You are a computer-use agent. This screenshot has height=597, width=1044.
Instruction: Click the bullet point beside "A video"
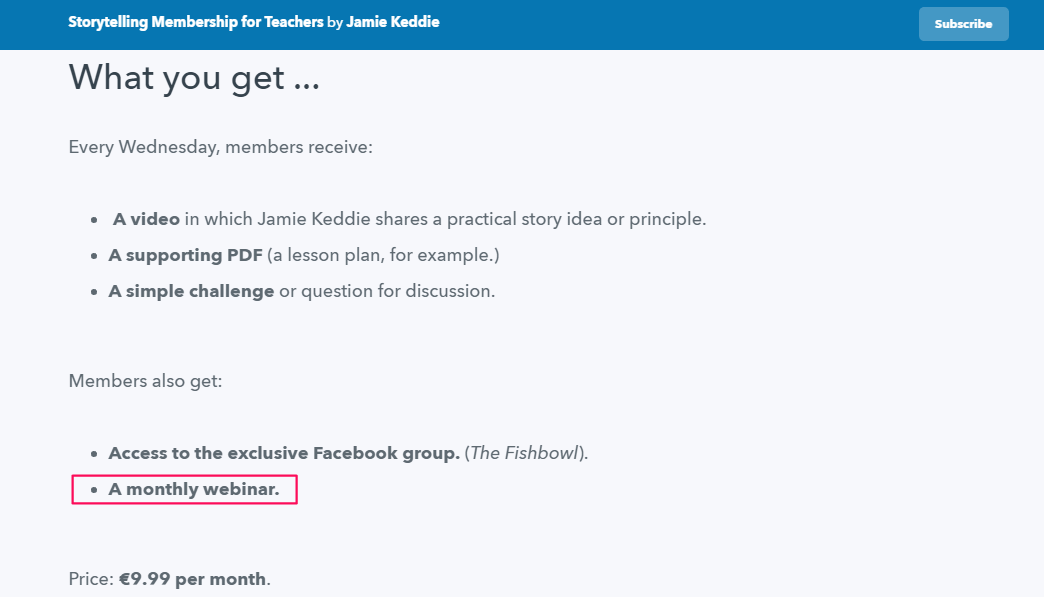(x=94, y=220)
